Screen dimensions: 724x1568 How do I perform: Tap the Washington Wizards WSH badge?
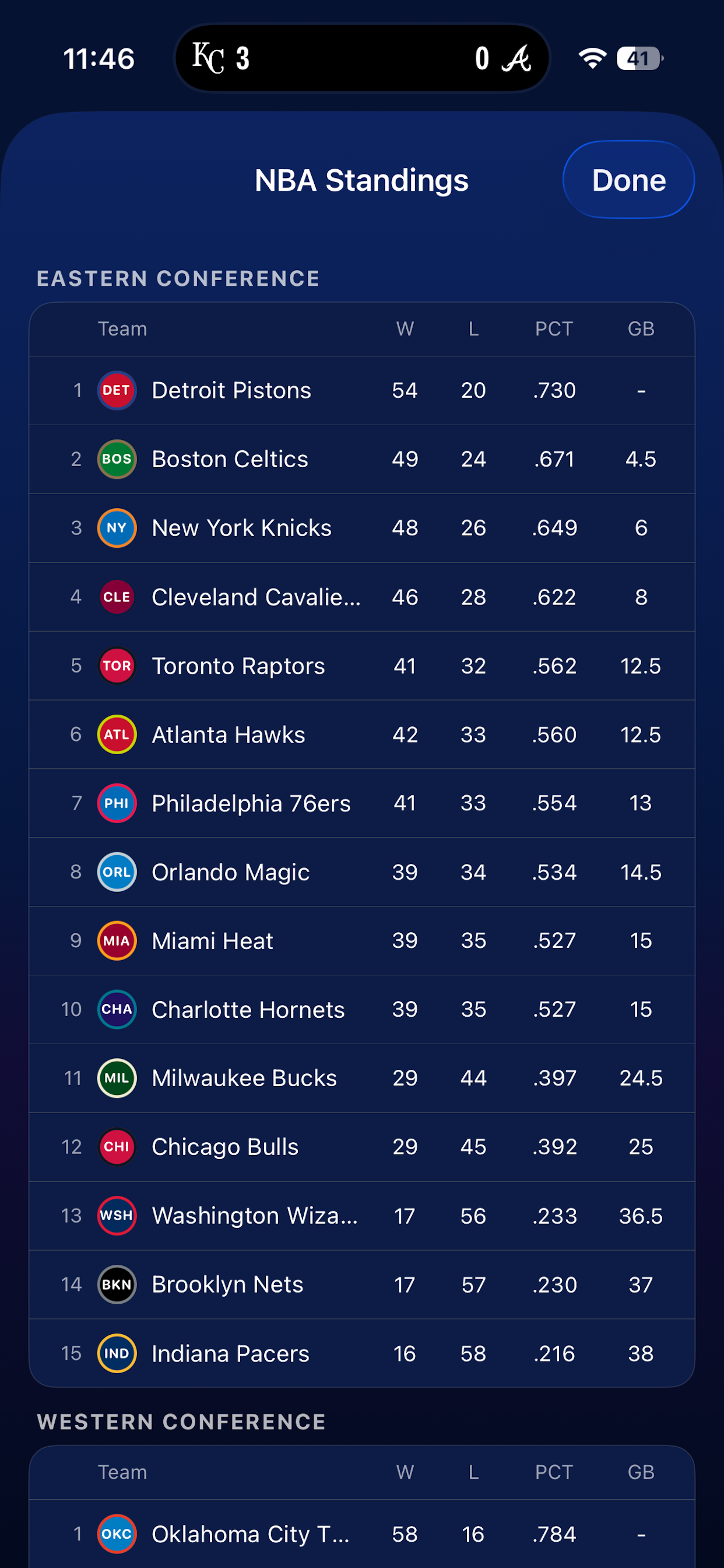tap(116, 1216)
